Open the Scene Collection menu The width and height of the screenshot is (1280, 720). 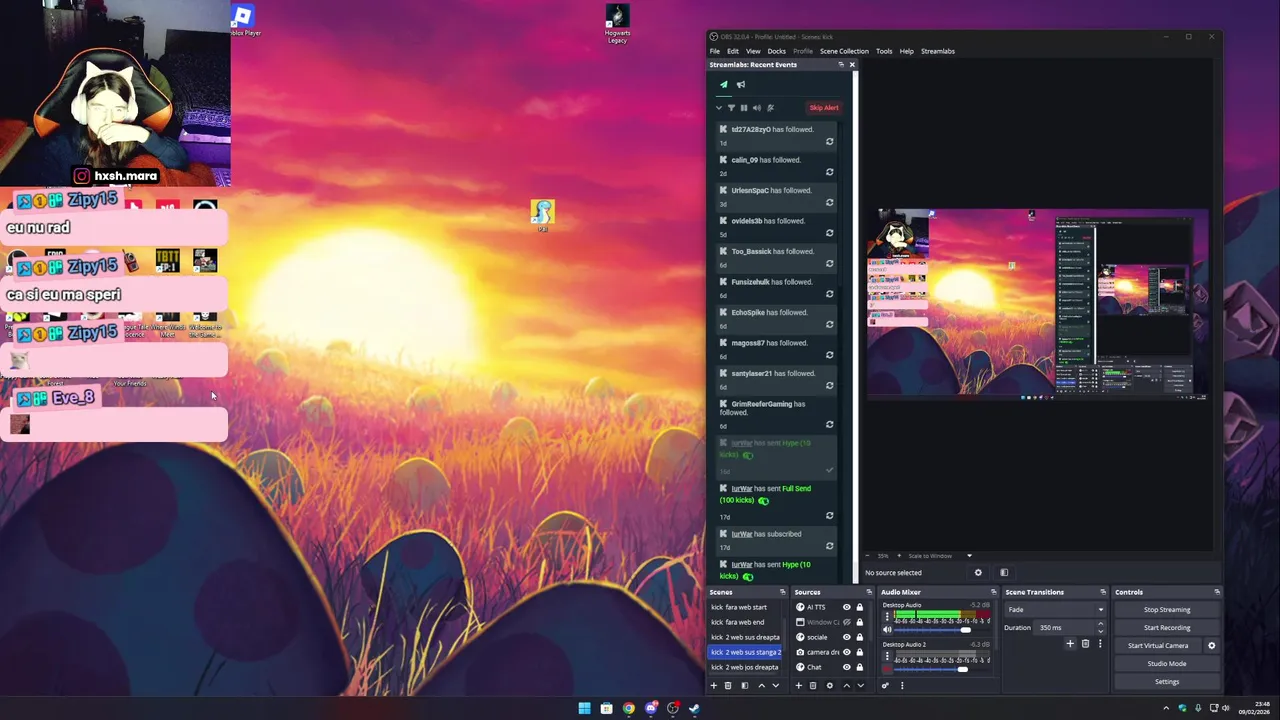pyautogui.click(x=844, y=51)
